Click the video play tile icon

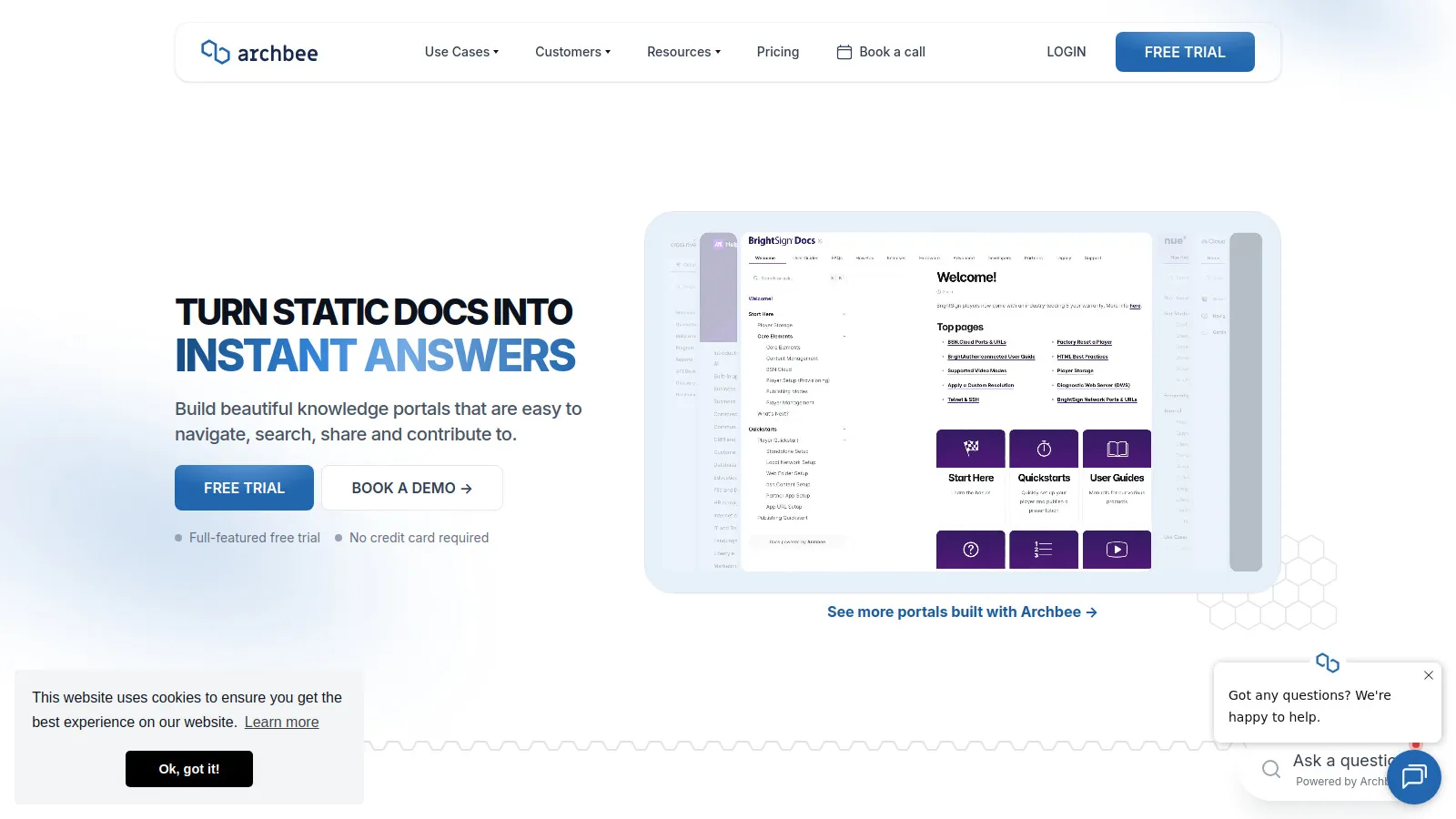tap(1117, 550)
